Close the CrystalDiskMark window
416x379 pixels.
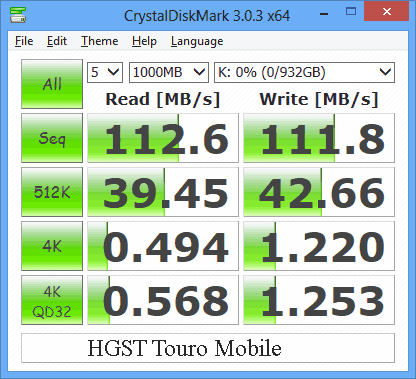pos(387,12)
